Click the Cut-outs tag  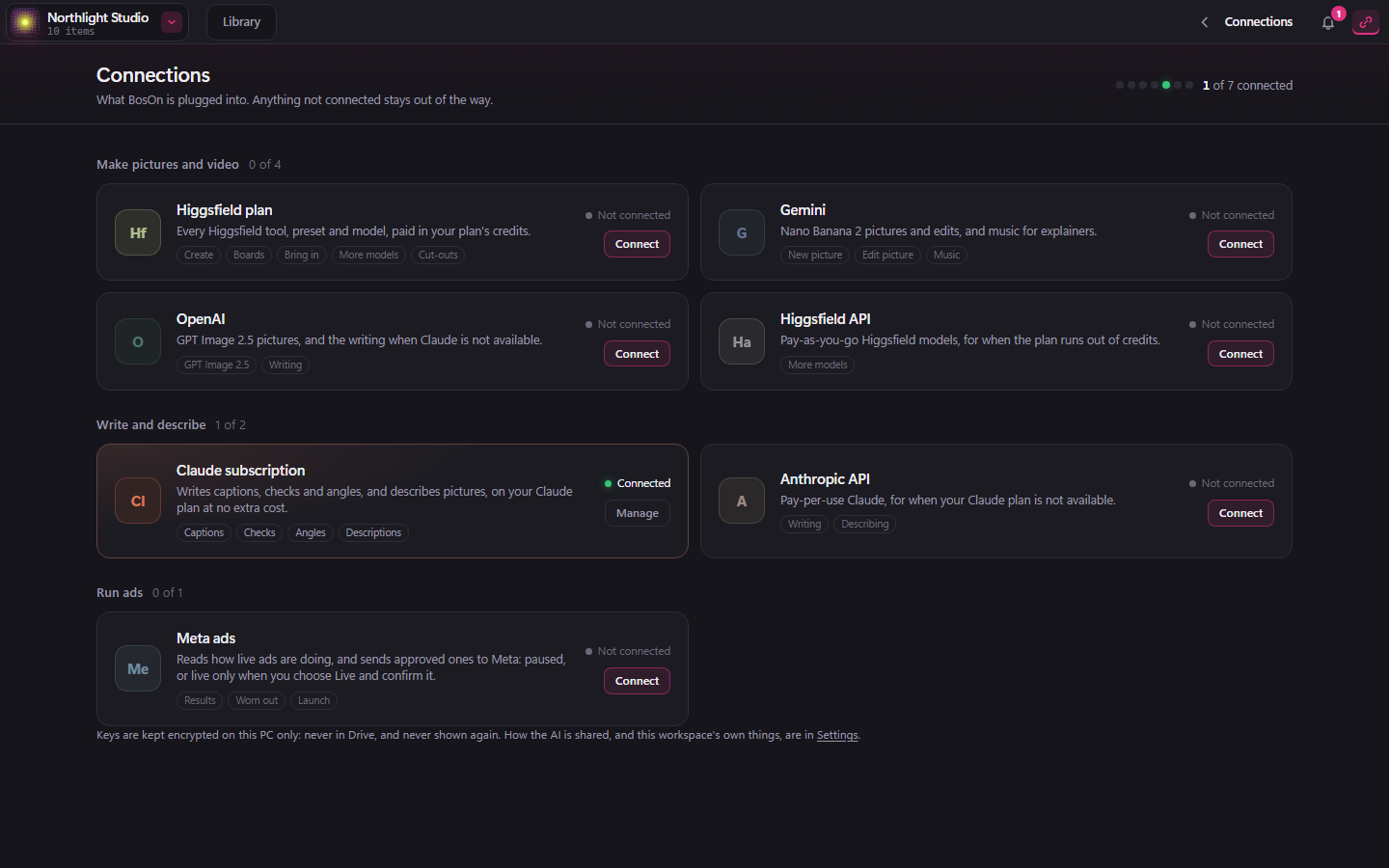pos(438,255)
